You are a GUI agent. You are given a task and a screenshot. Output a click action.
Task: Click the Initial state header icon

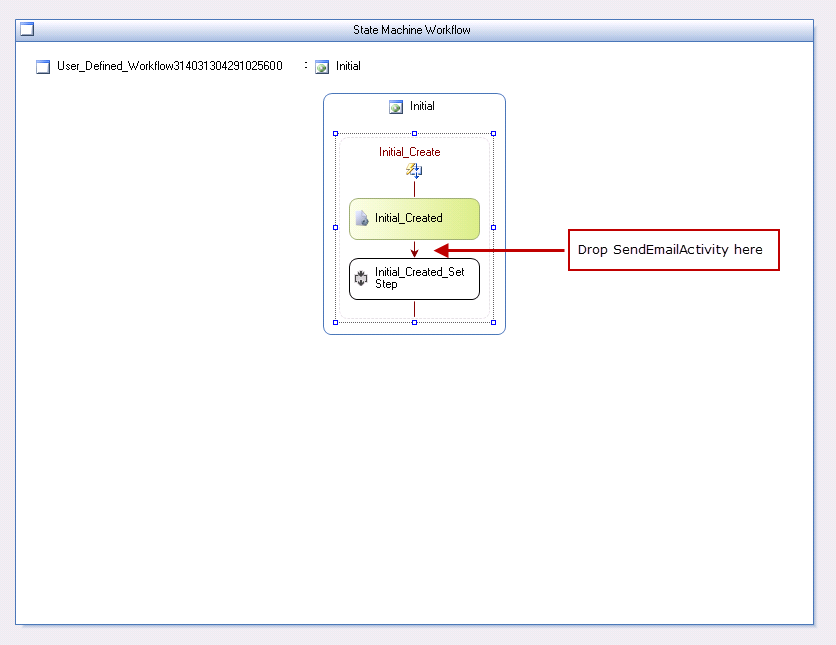tap(396, 107)
